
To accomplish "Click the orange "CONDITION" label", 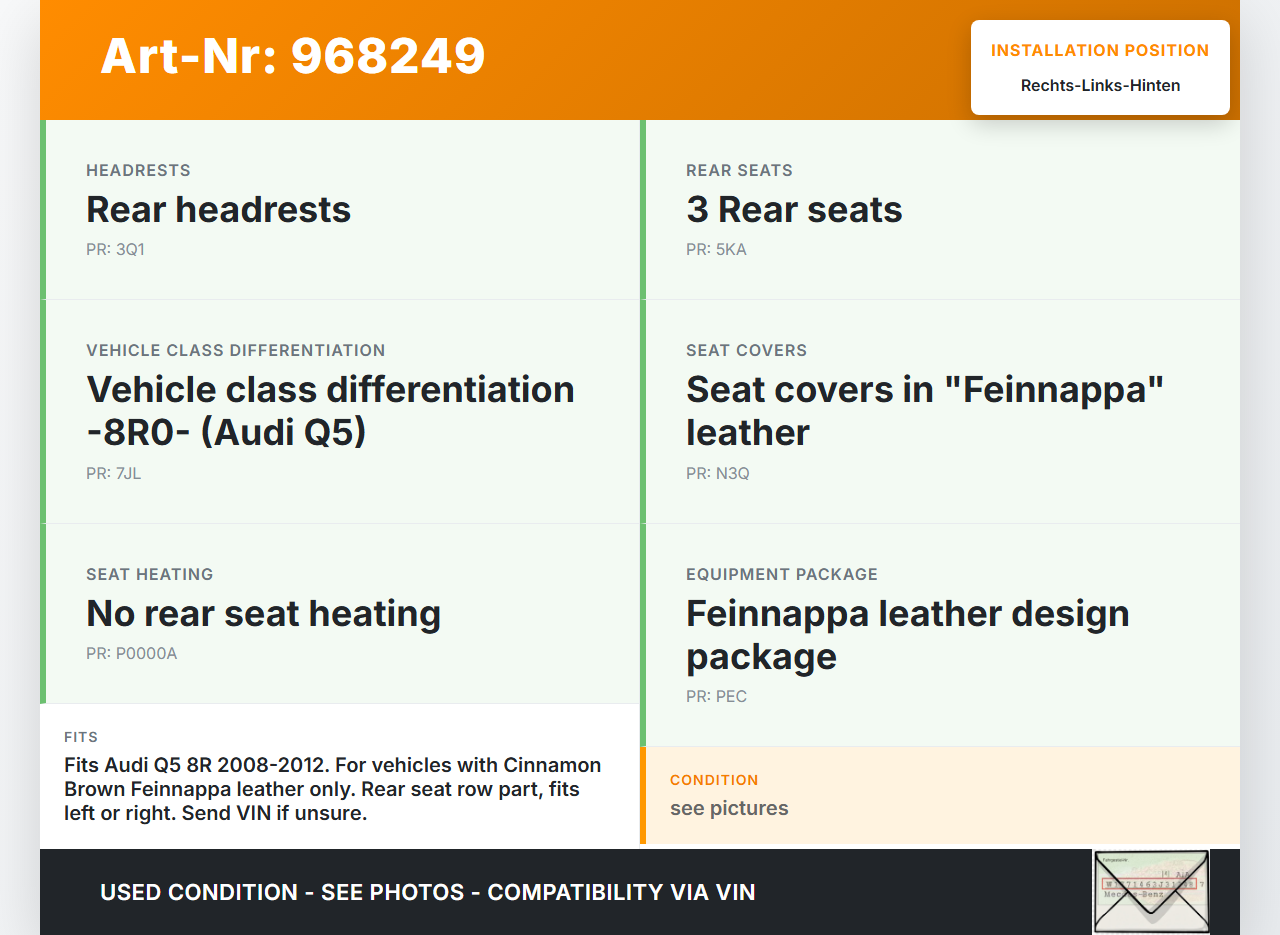I will click(x=714, y=780).
